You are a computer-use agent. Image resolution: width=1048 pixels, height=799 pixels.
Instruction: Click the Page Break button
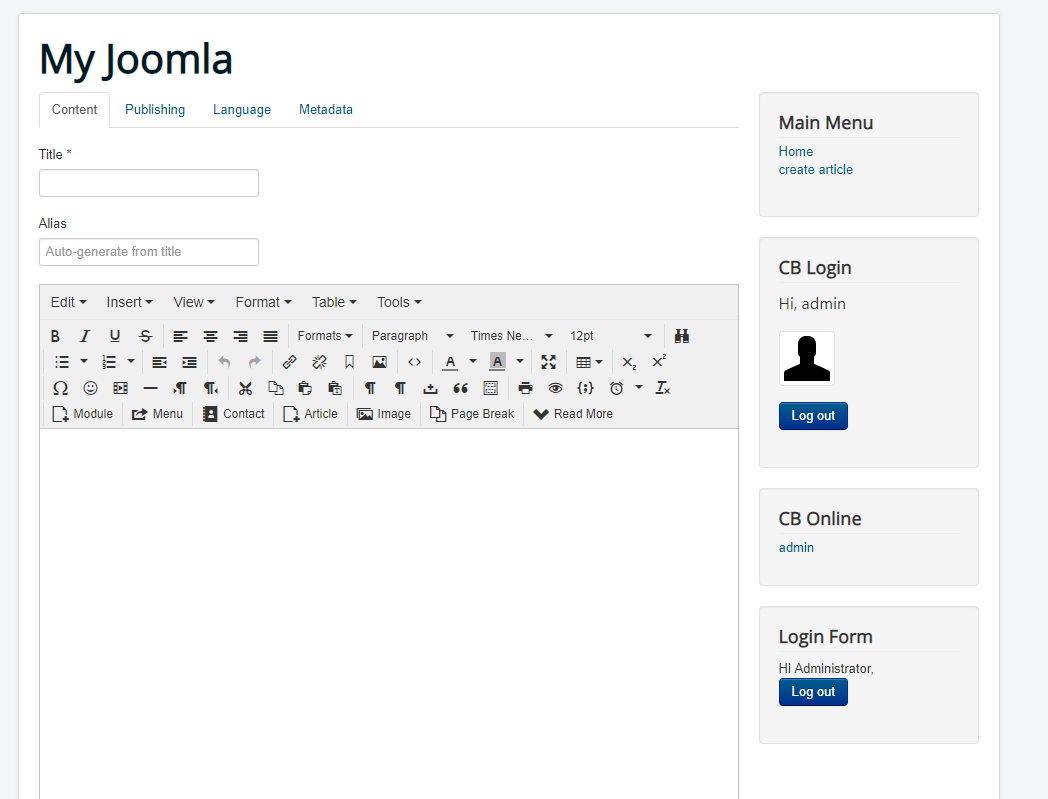[472, 414]
